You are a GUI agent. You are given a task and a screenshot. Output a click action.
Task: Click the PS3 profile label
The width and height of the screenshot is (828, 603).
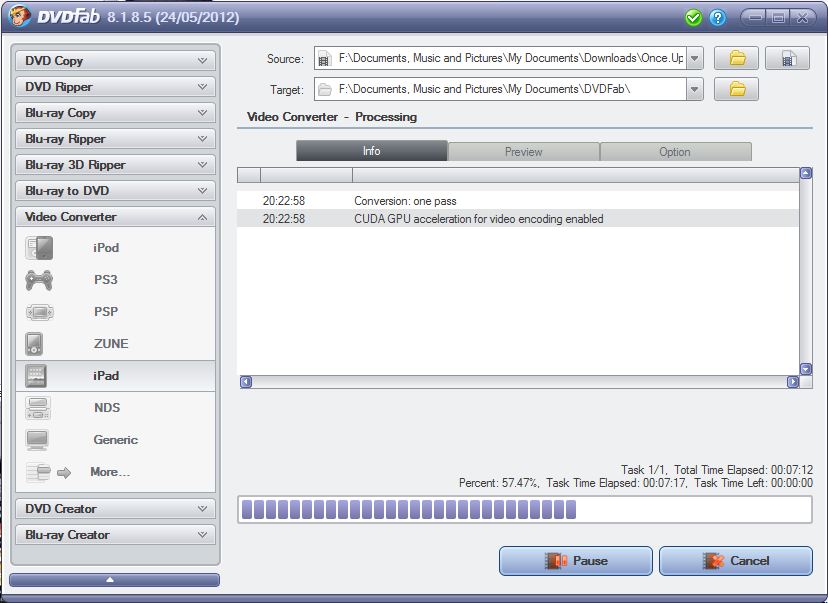(x=106, y=280)
